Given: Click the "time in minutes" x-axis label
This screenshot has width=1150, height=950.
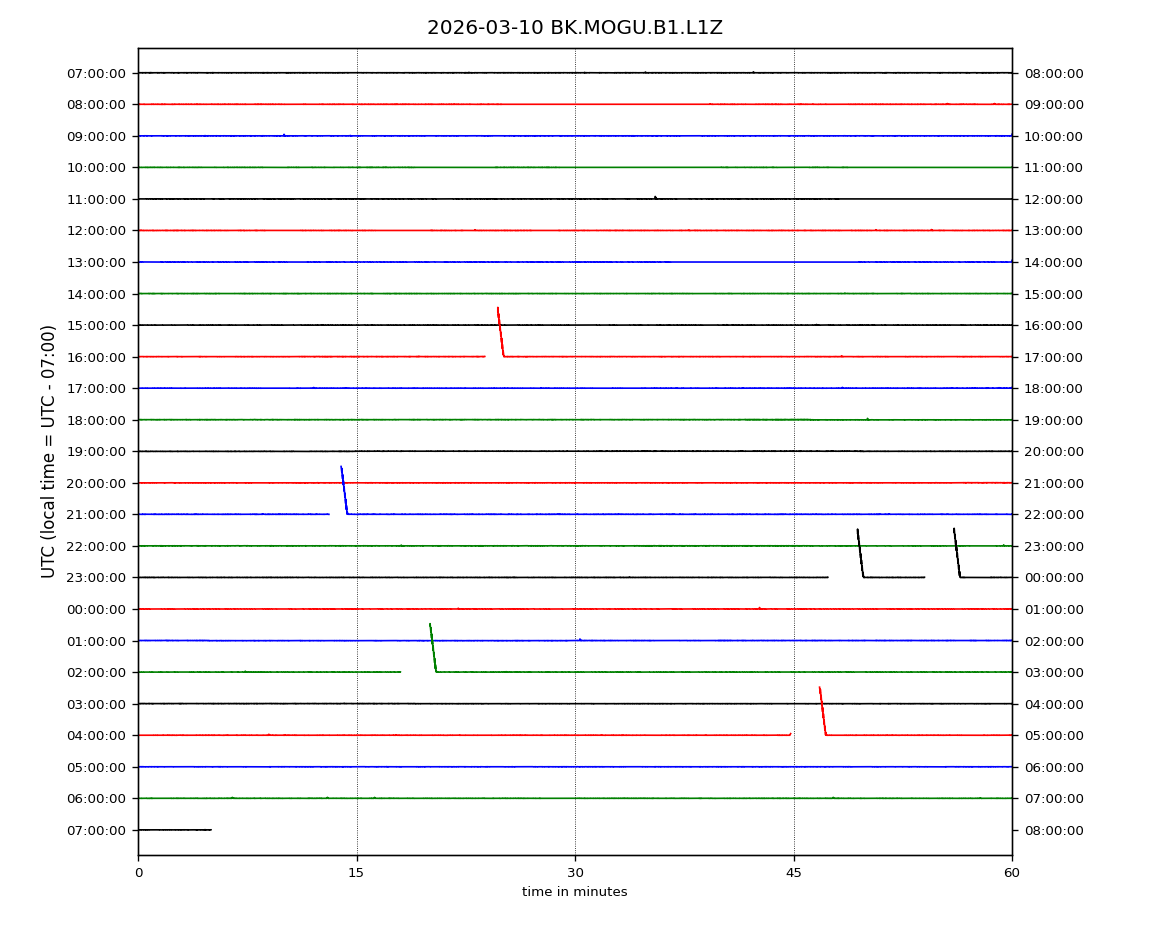Looking at the screenshot, I should pyautogui.click(x=574, y=892).
